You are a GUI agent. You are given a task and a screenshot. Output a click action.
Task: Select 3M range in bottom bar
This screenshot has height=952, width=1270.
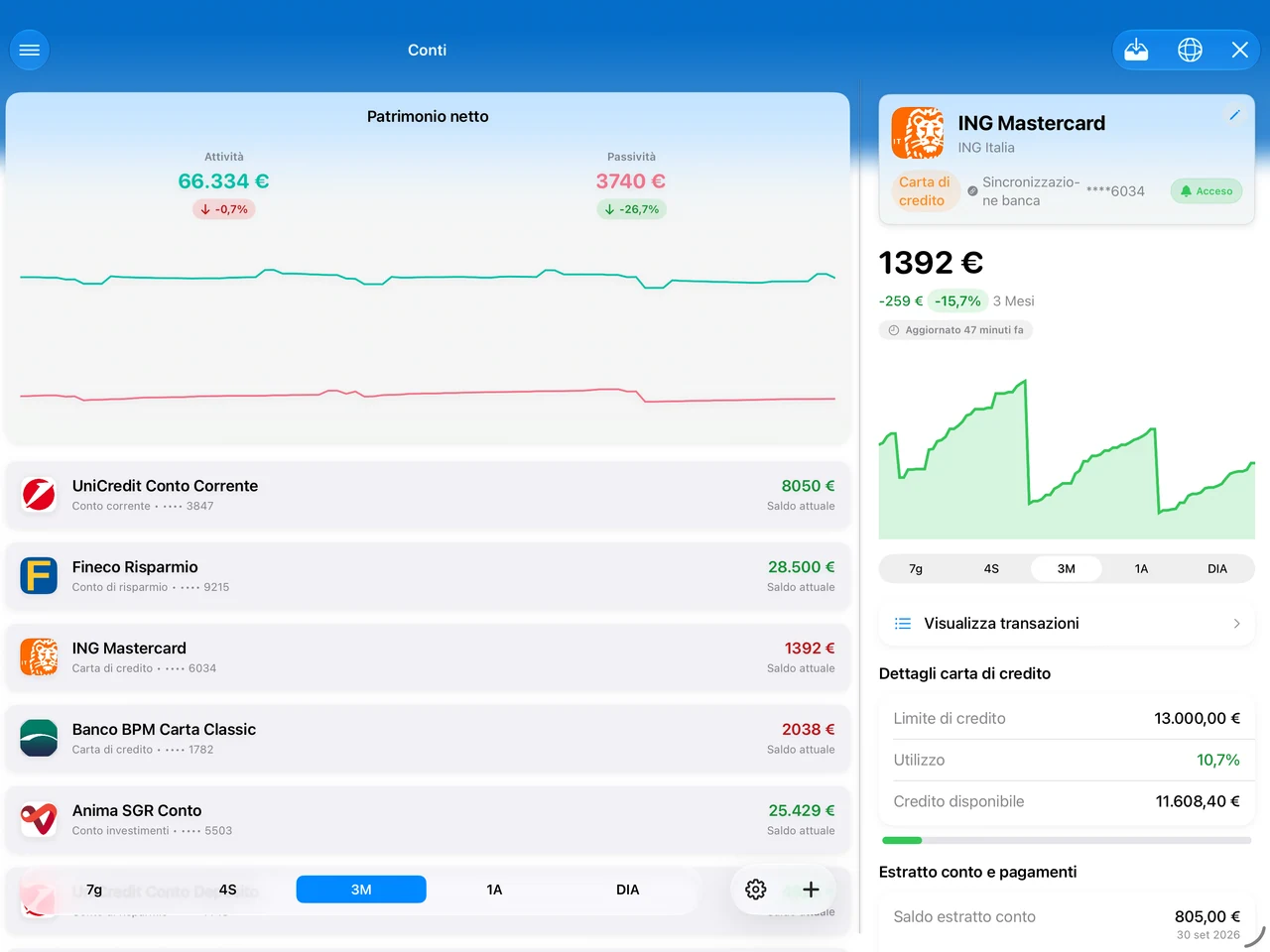[x=361, y=890]
